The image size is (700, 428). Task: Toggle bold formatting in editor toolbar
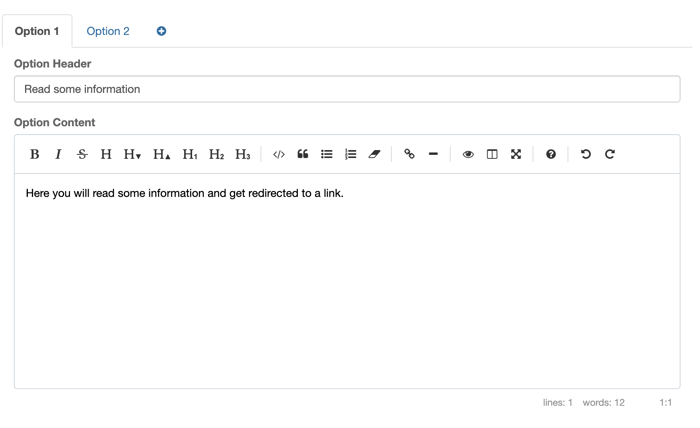click(x=34, y=154)
